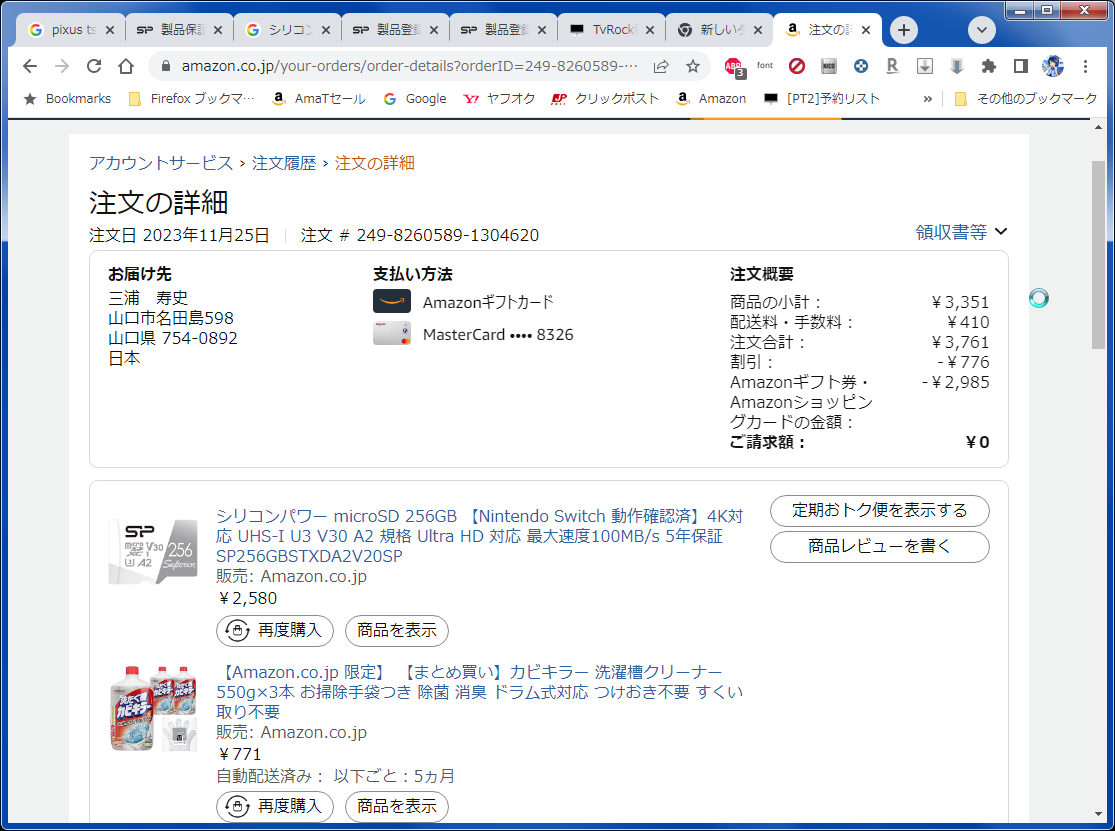Open the tab search chevron button
Image resolution: width=1115 pixels, height=831 pixels.
coord(982,30)
